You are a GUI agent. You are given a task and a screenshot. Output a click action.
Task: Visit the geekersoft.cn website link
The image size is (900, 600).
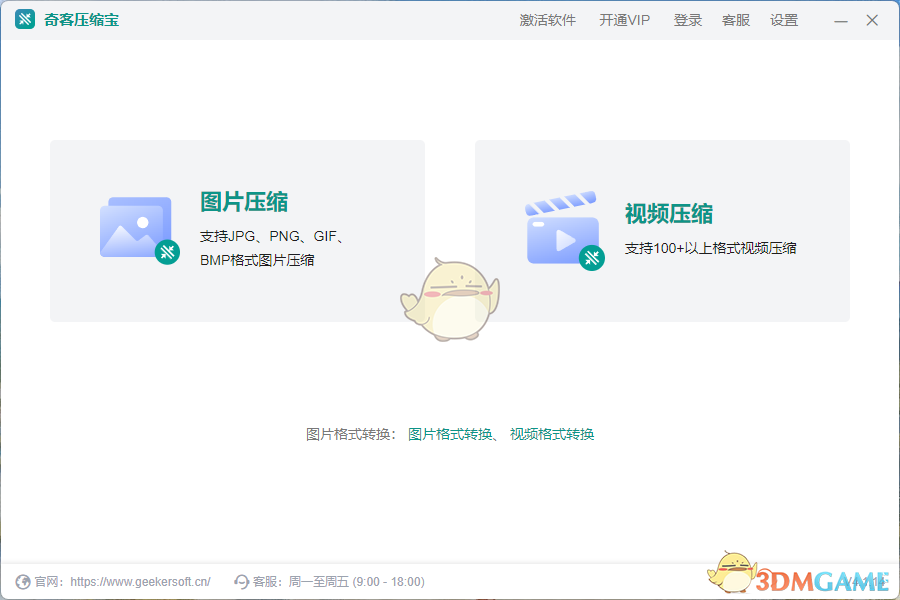(x=140, y=581)
